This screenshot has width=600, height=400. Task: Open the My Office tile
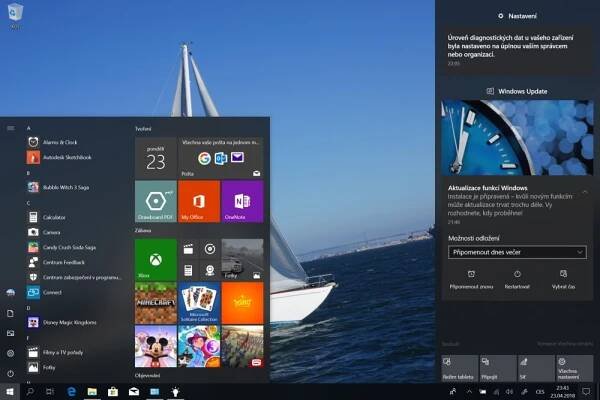tap(199, 201)
